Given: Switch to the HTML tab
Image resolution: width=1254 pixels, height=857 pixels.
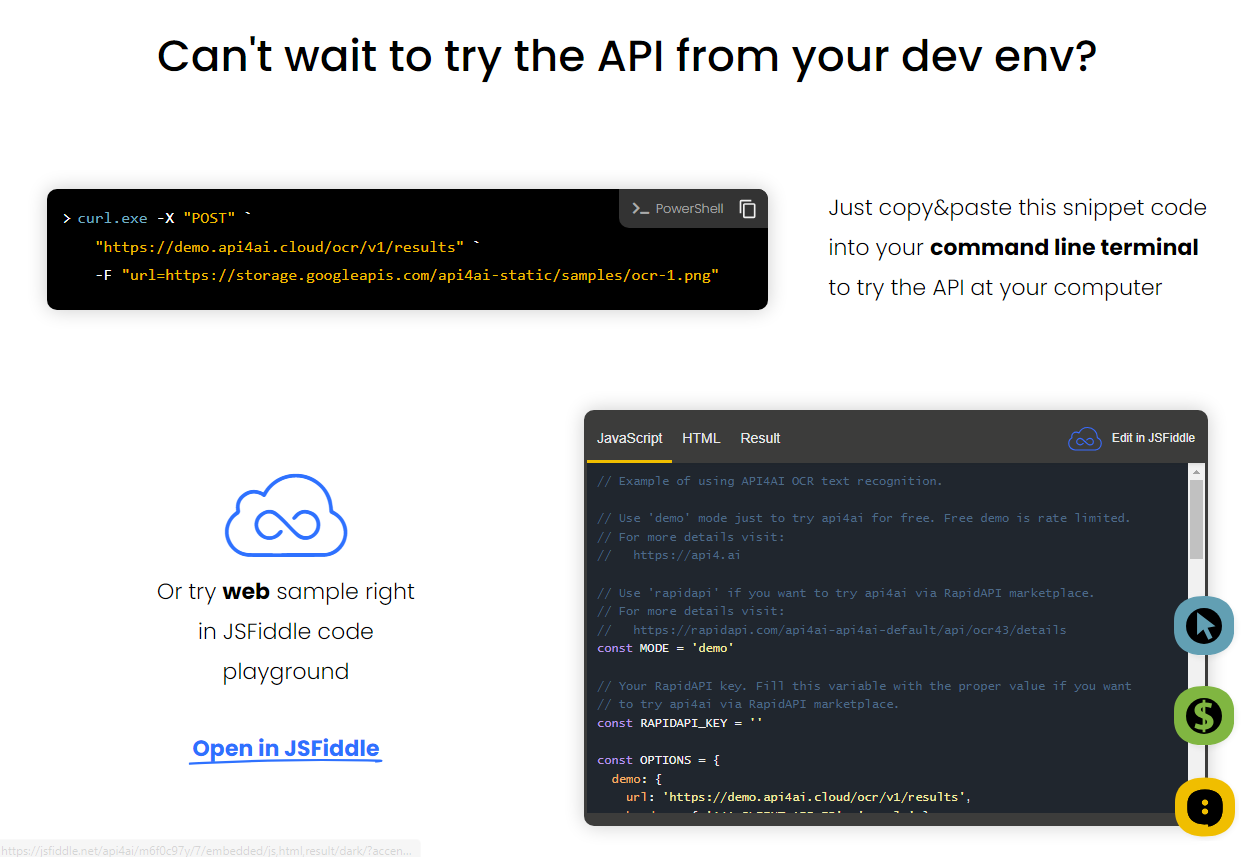Looking at the screenshot, I should point(701,438).
